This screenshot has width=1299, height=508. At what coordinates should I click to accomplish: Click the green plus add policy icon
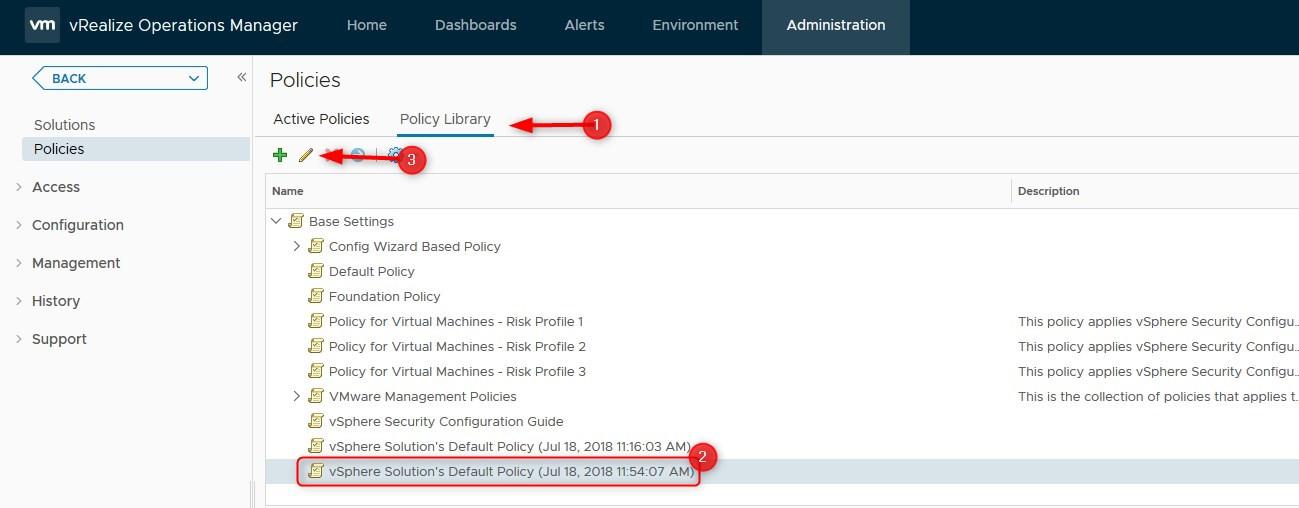(x=280, y=155)
